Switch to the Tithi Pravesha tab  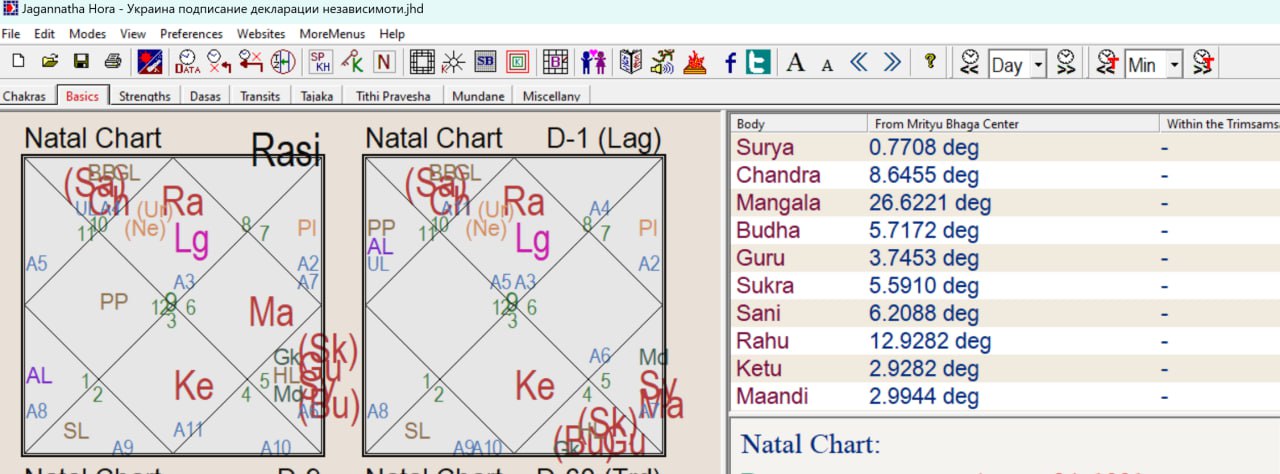point(393,96)
